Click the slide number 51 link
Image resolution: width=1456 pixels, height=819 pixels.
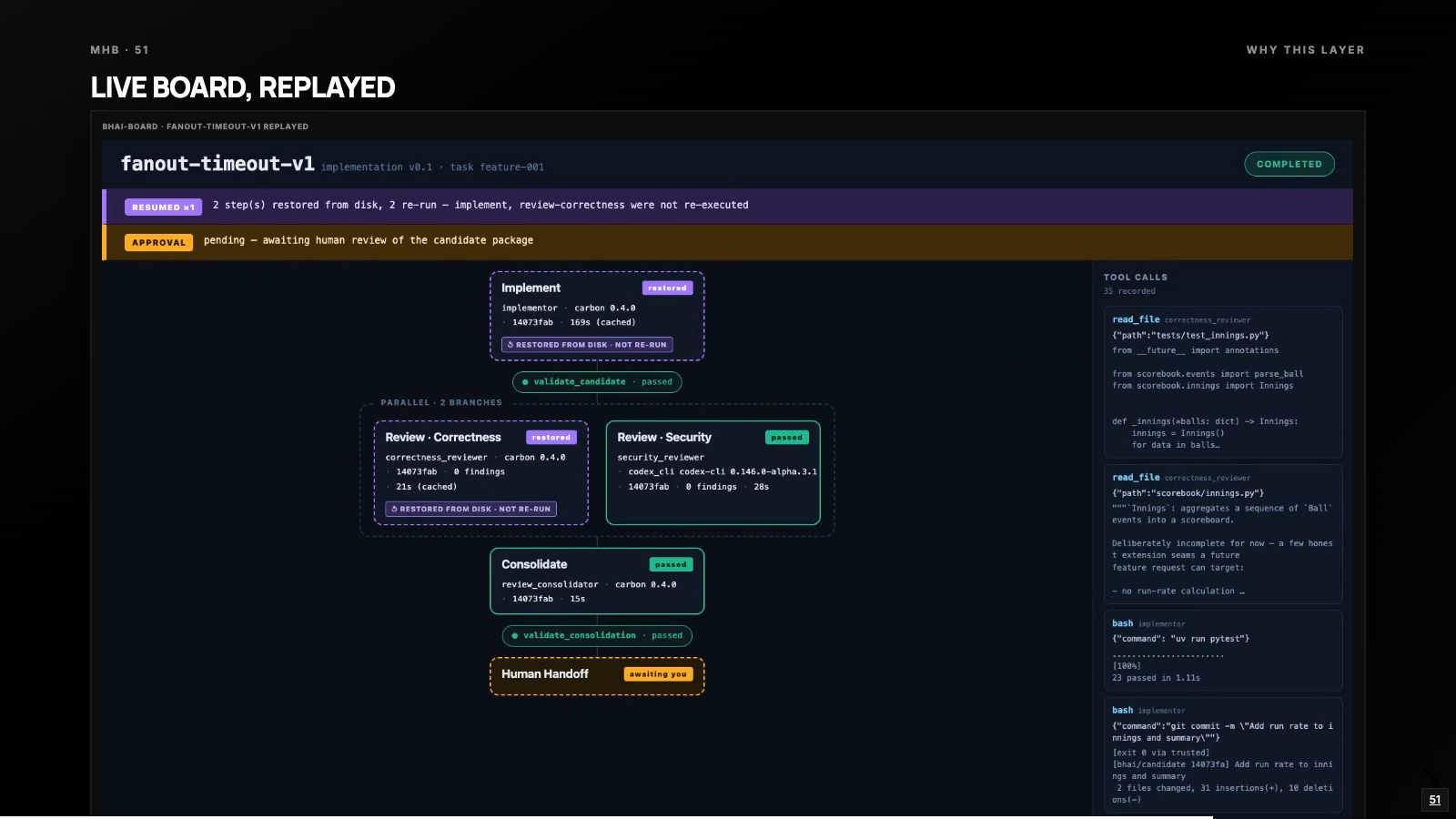pos(1435,801)
